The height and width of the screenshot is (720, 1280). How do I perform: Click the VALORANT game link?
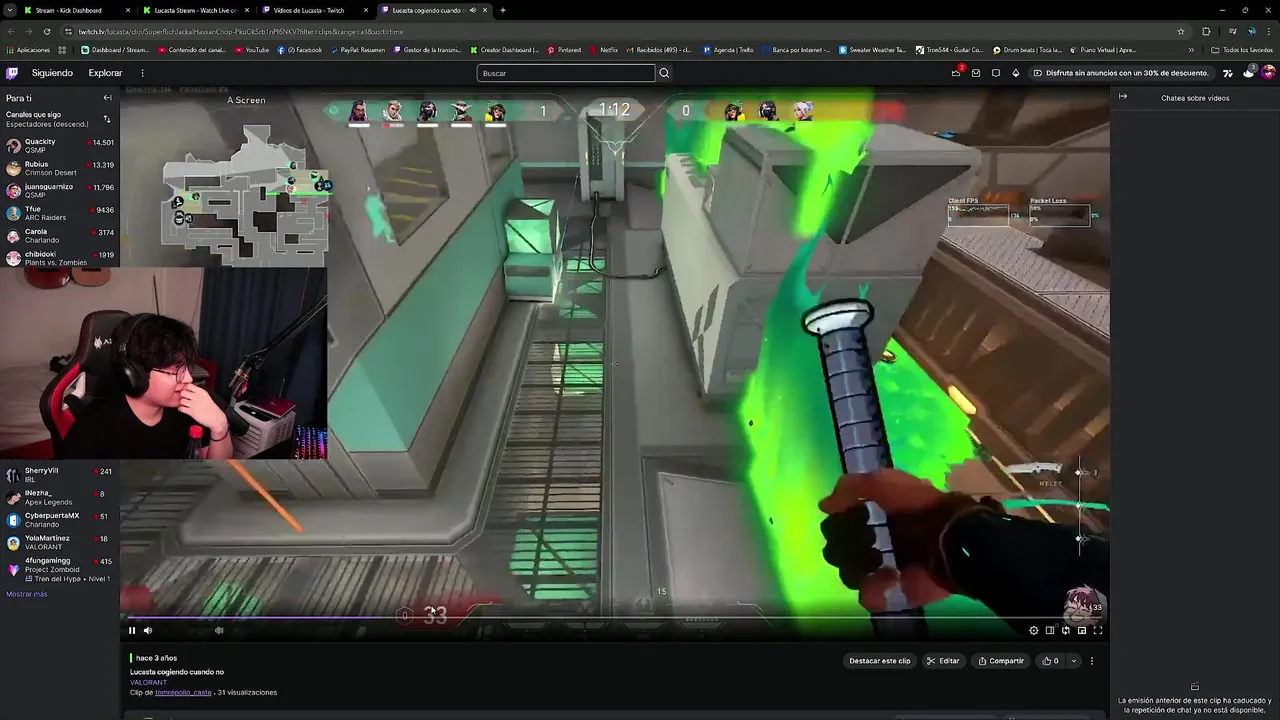click(x=148, y=682)
